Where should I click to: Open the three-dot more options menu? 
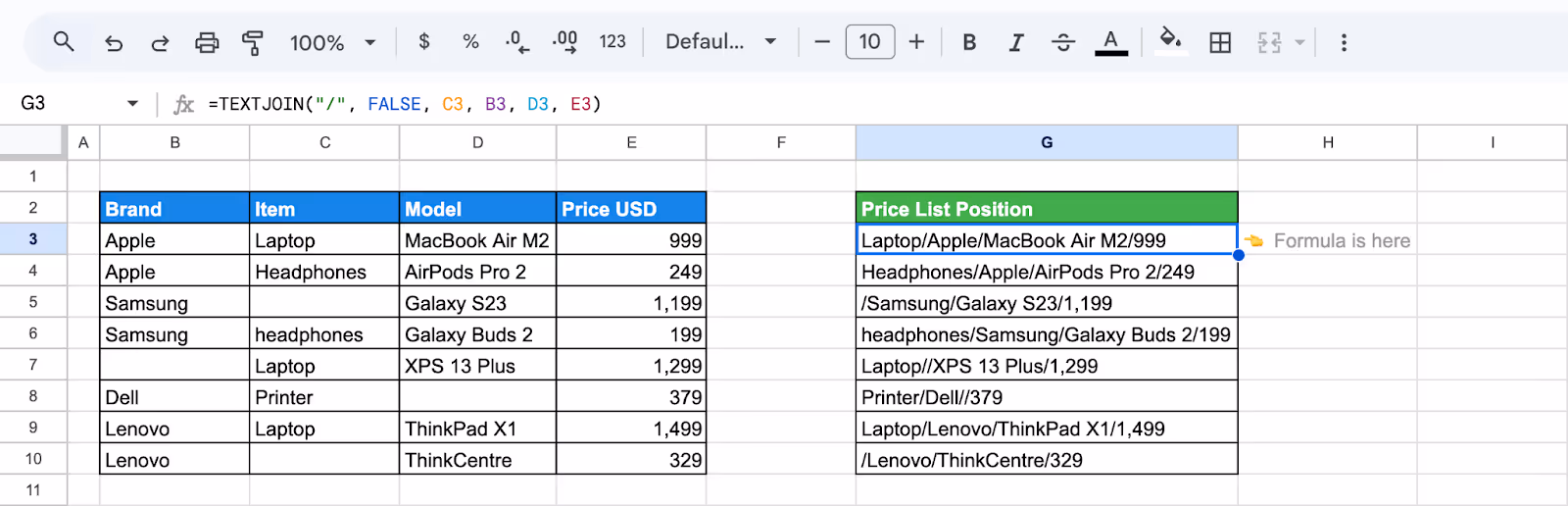1344,42
